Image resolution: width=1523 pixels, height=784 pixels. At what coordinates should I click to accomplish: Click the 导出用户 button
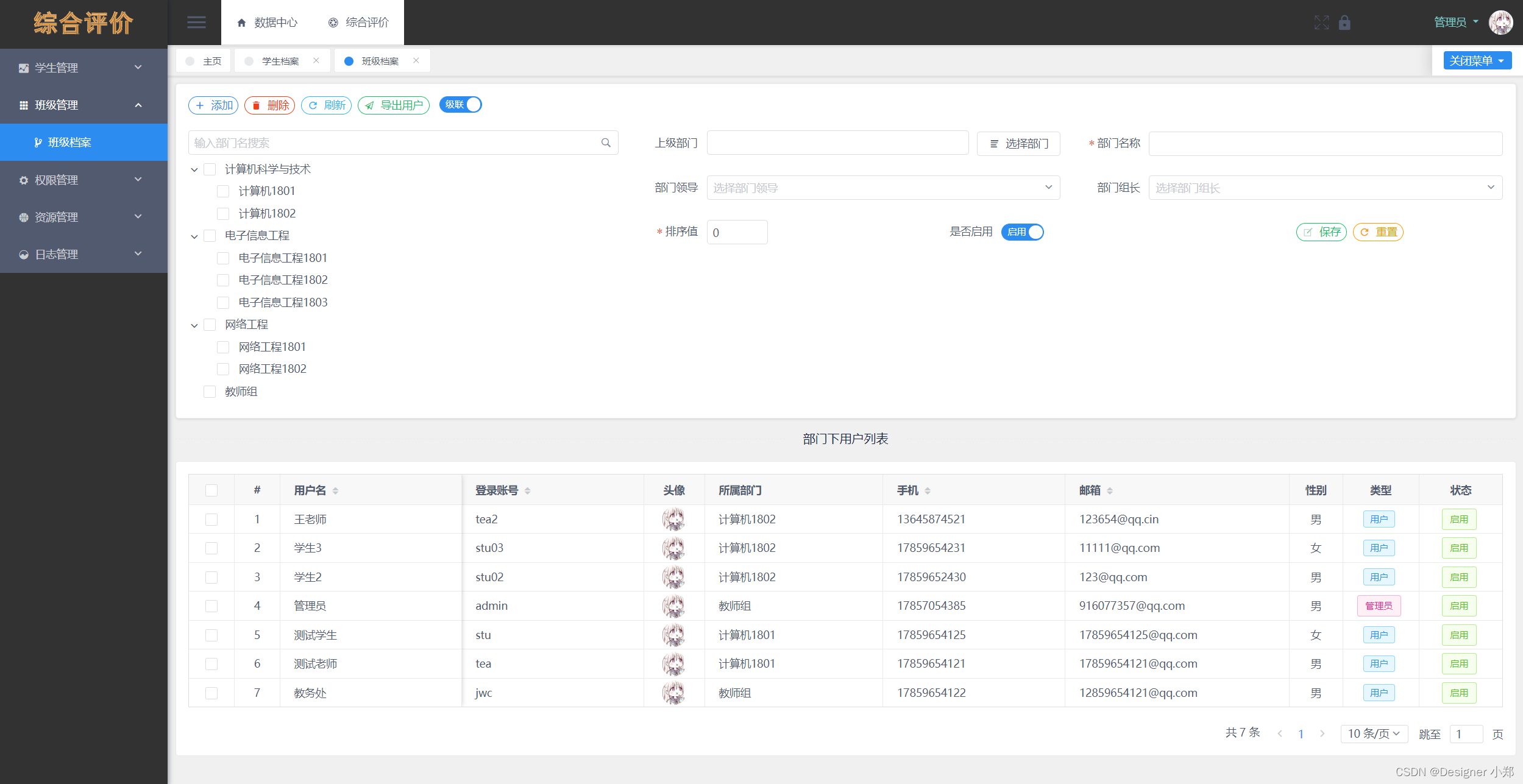(x=394, y=105)
